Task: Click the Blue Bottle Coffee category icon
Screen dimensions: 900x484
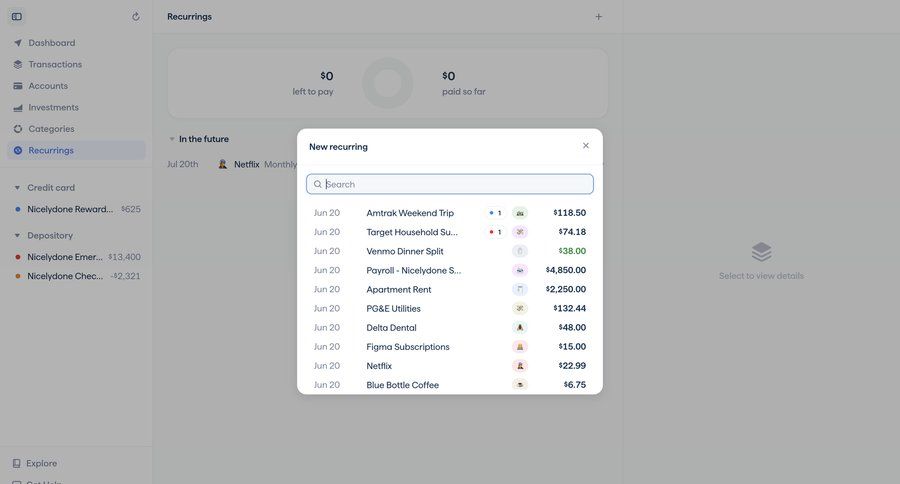Action: (x=520, y=385)
